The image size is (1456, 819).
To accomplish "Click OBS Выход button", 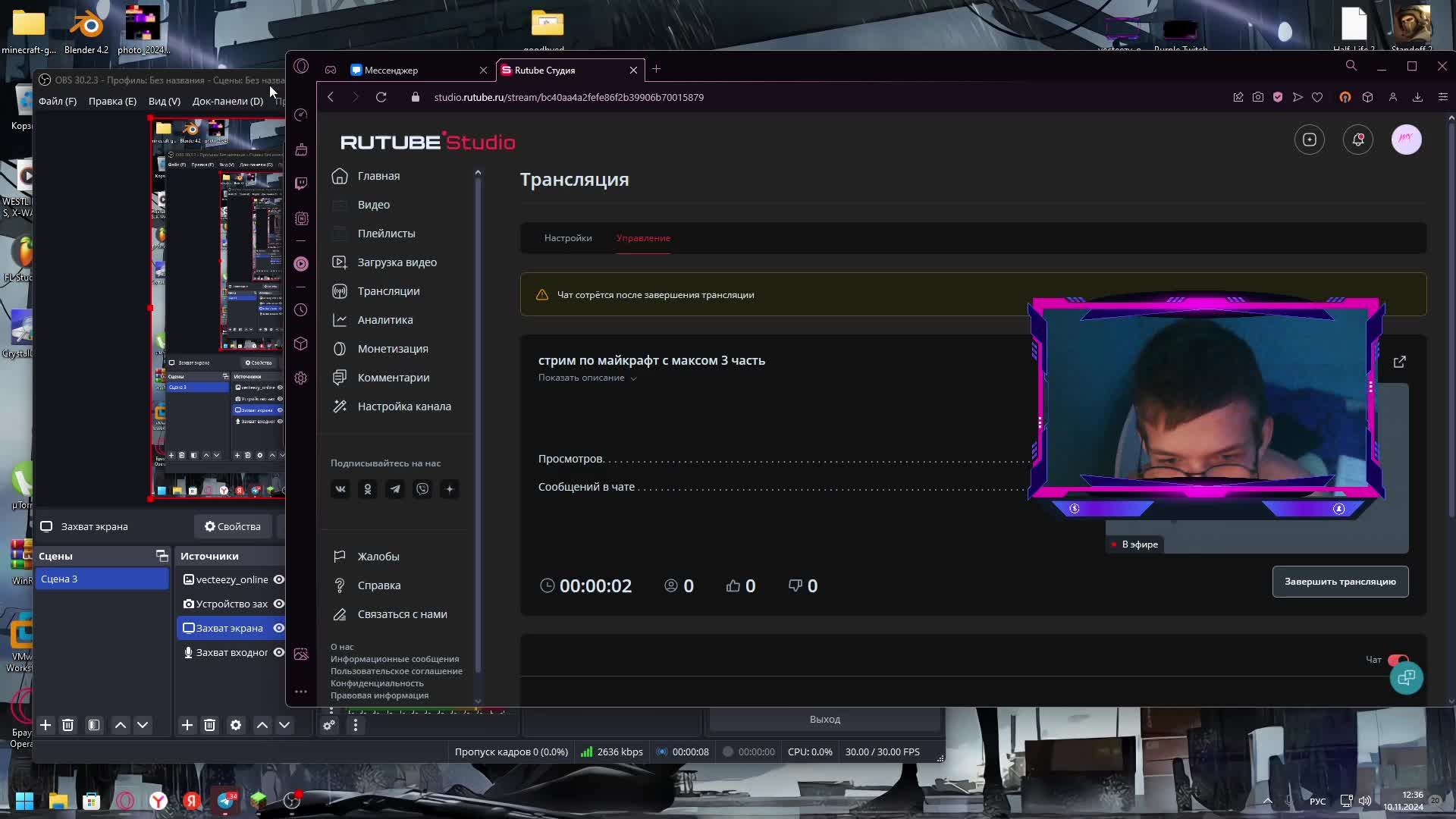I will click(x=824, y=720).
